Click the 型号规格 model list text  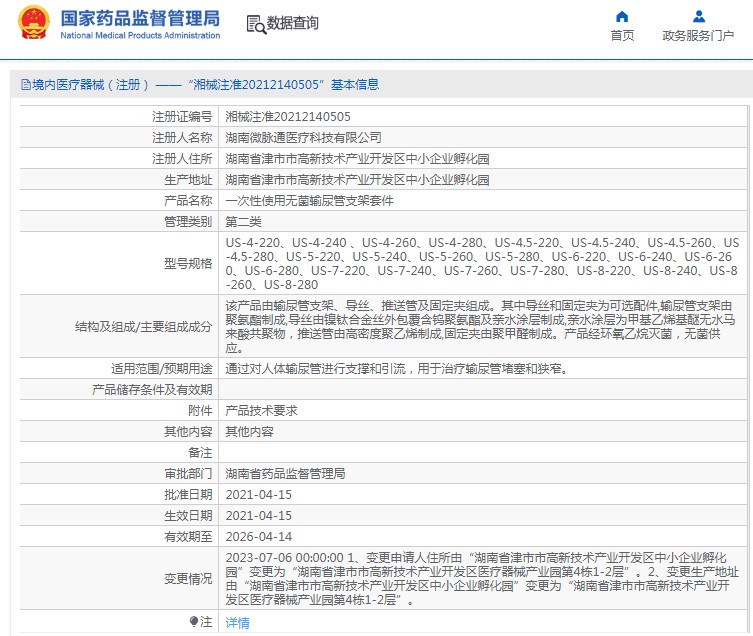[x=483, y=264]
